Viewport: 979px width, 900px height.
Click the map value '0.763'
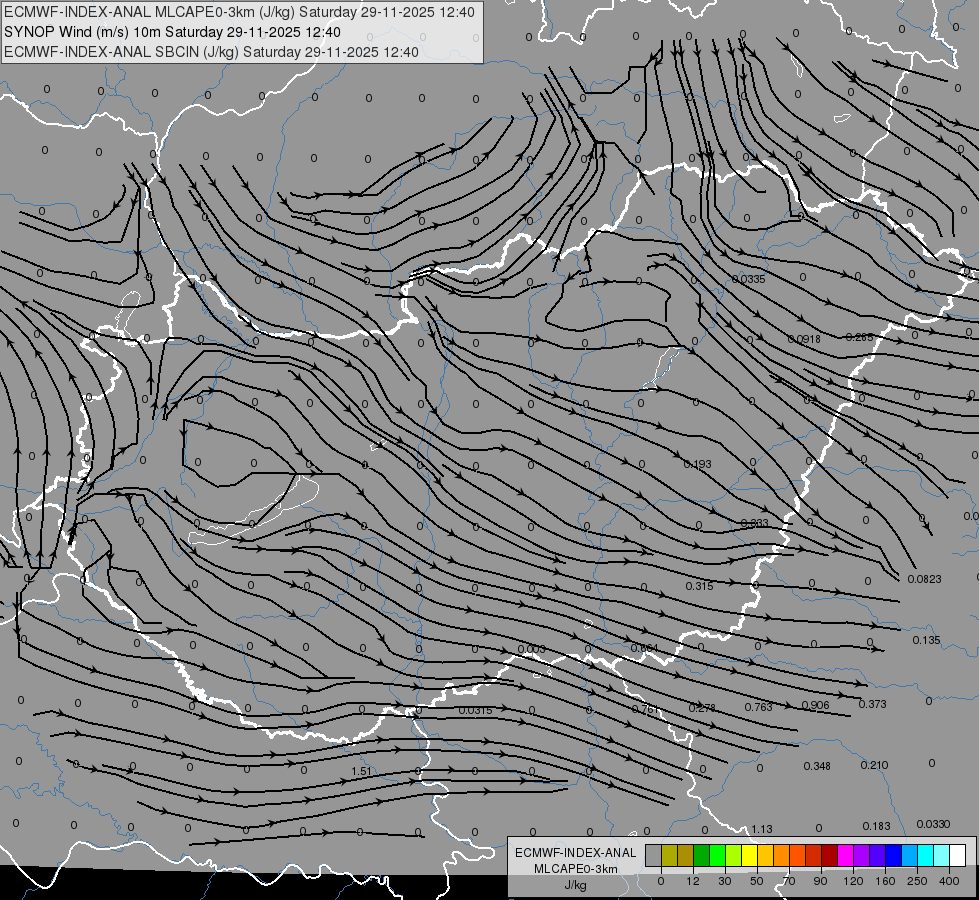[x=758, y=707]
